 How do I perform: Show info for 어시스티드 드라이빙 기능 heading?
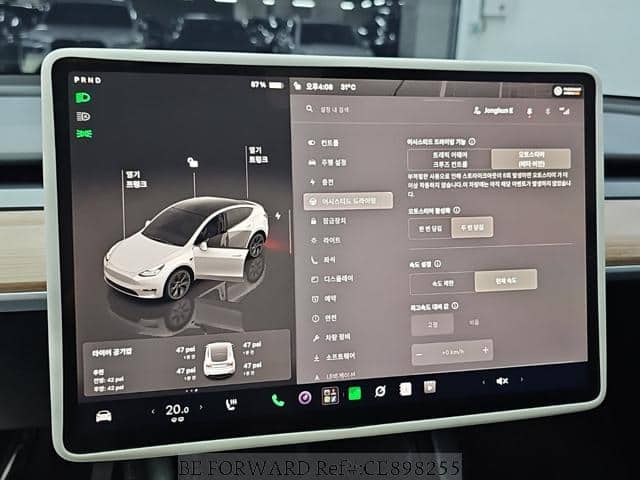[x=472, y=142]
